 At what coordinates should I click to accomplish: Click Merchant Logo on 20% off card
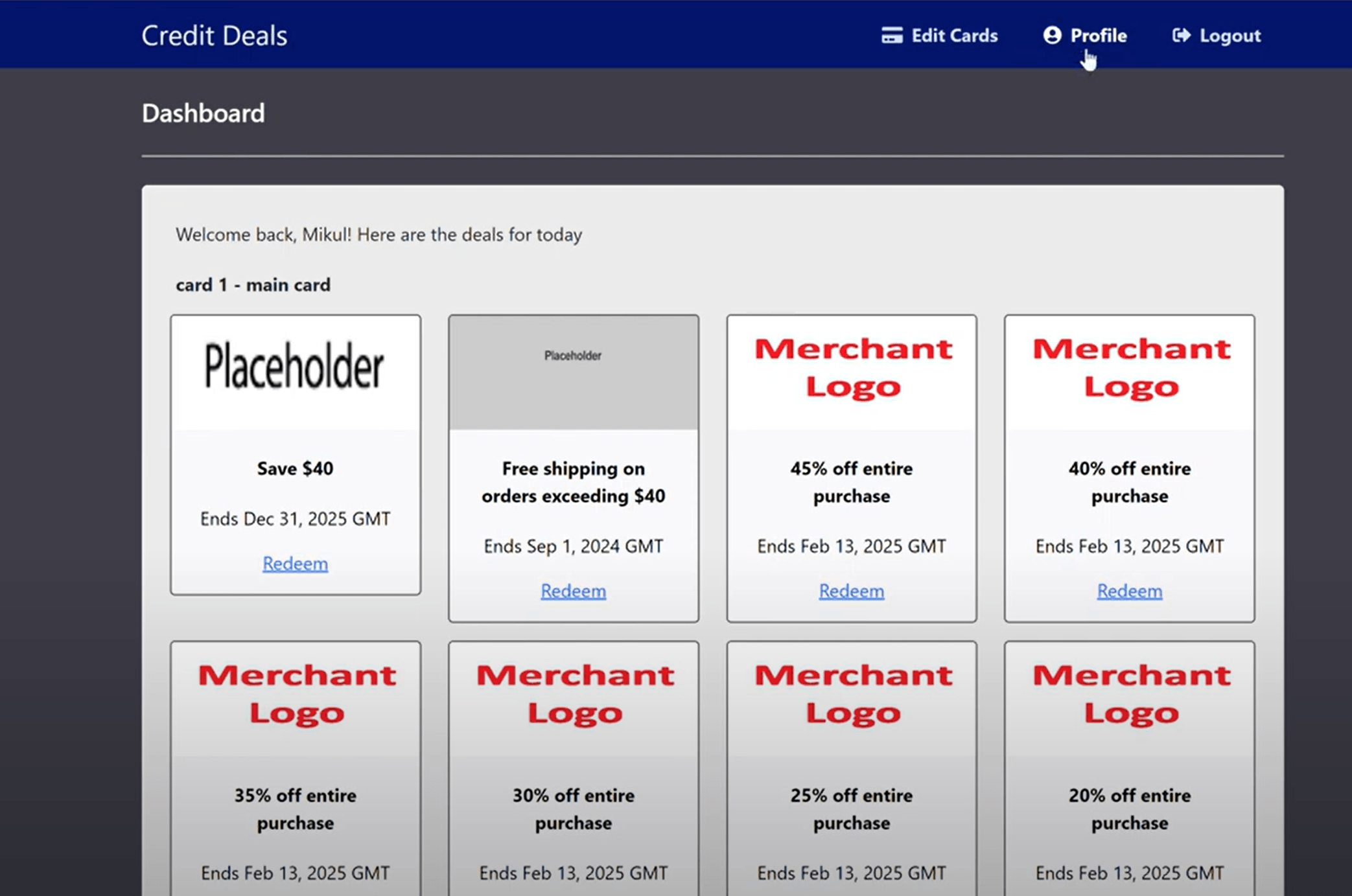click(1130, 695)
